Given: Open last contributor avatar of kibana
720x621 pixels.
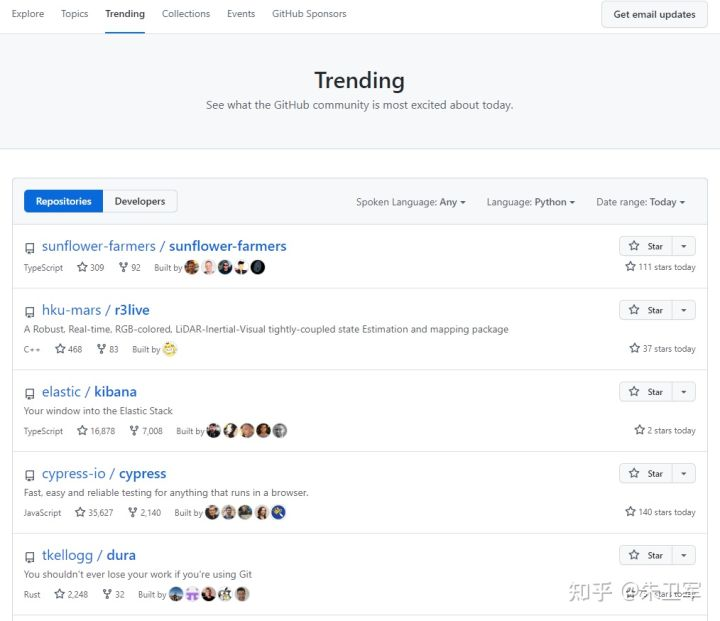Looking at the screenshot, I should pyautogui.click(x=280, y=430).
